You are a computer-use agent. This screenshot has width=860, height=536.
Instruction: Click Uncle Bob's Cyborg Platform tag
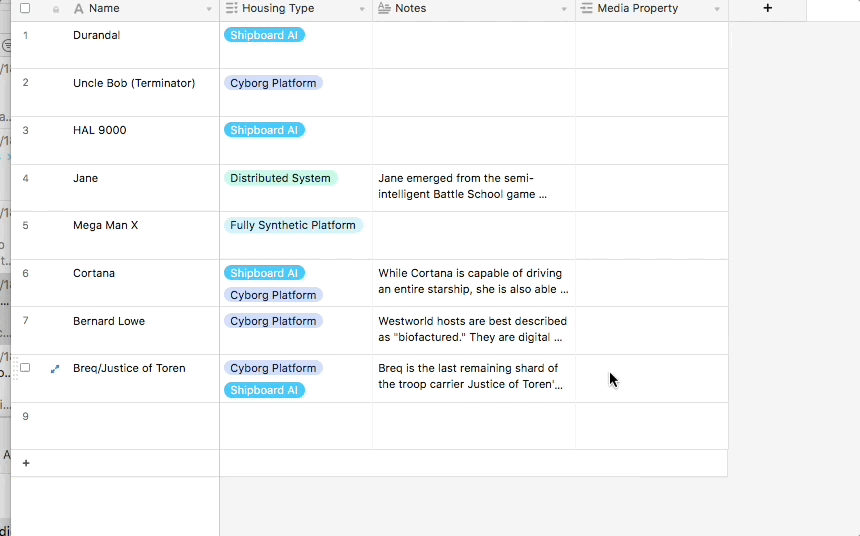[273, 83]
